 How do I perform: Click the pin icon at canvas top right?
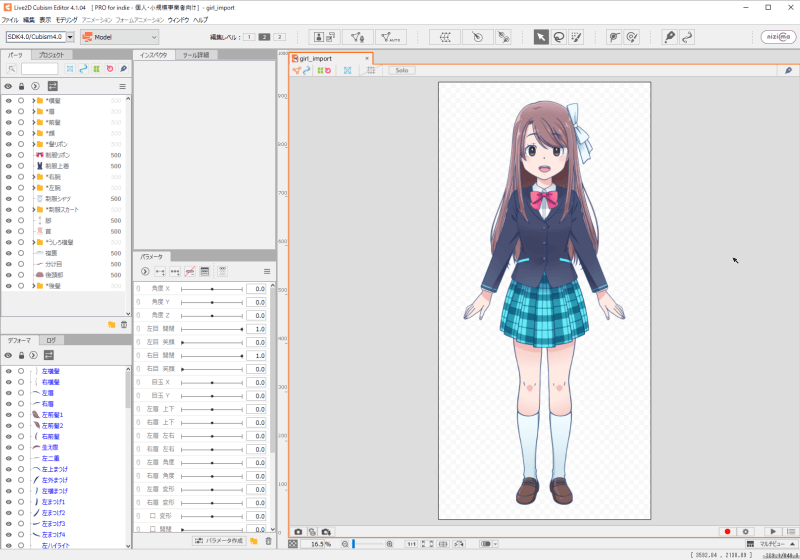coord(788,70)
